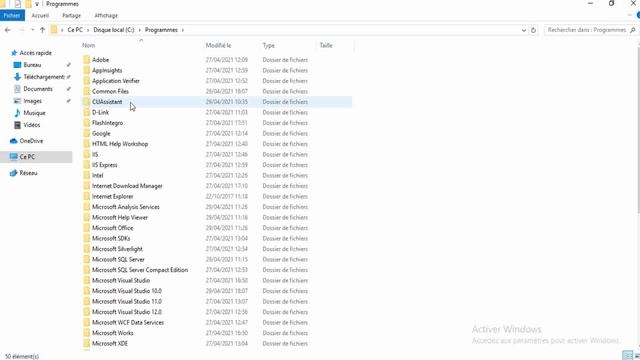Image resolution: width=640 pixels, height=360 pixels.
Task: Select the D-Link folder icon
Action: coord(87,112)
